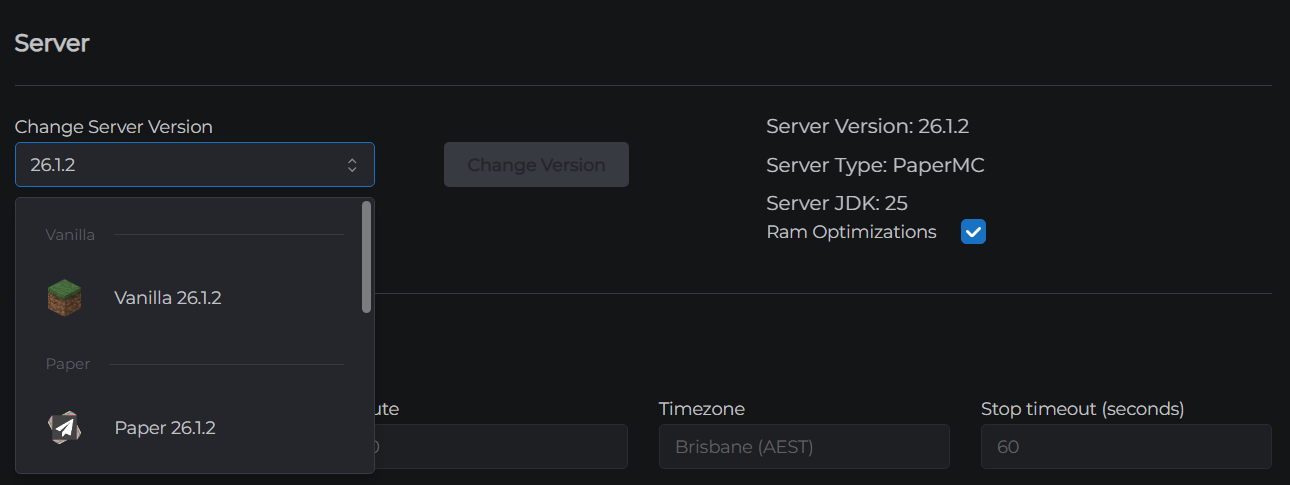Image resolution: width=1290 pixels, height=485 pixels.
Task: Click the Ram Optimizations label
Action: coord(852,232)
